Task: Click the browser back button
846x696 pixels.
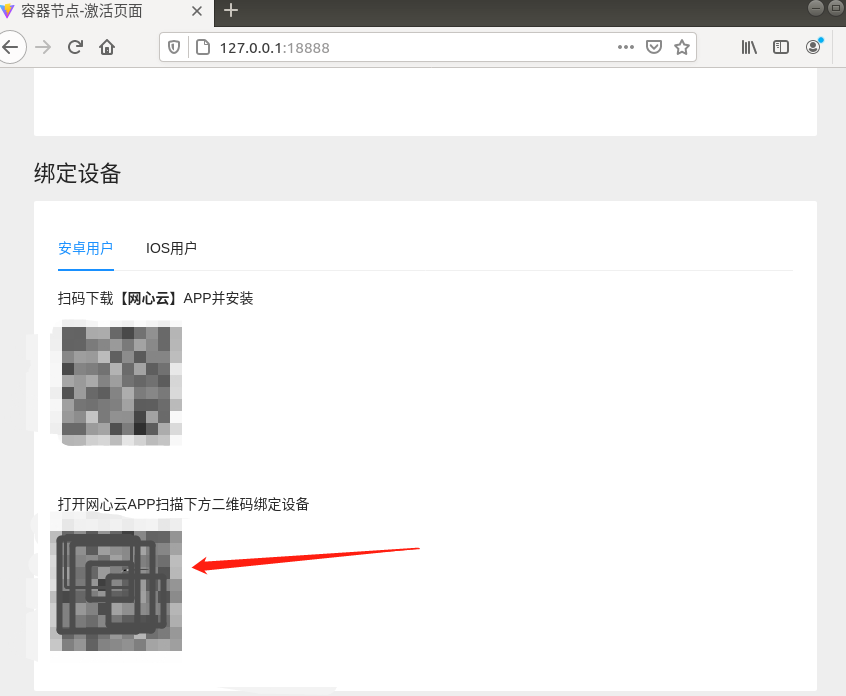Action: tap(11, 46)
